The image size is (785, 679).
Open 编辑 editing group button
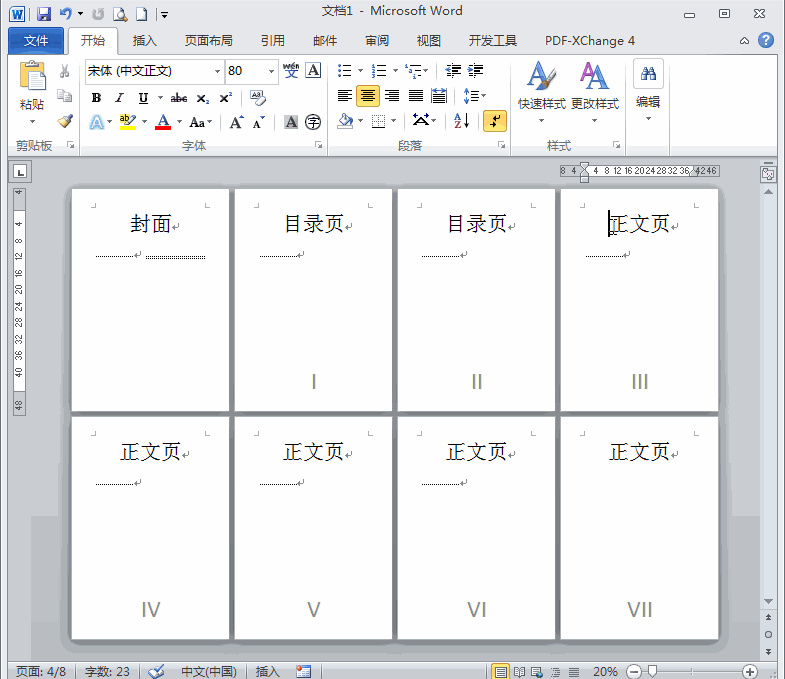[x=648, y=91]
